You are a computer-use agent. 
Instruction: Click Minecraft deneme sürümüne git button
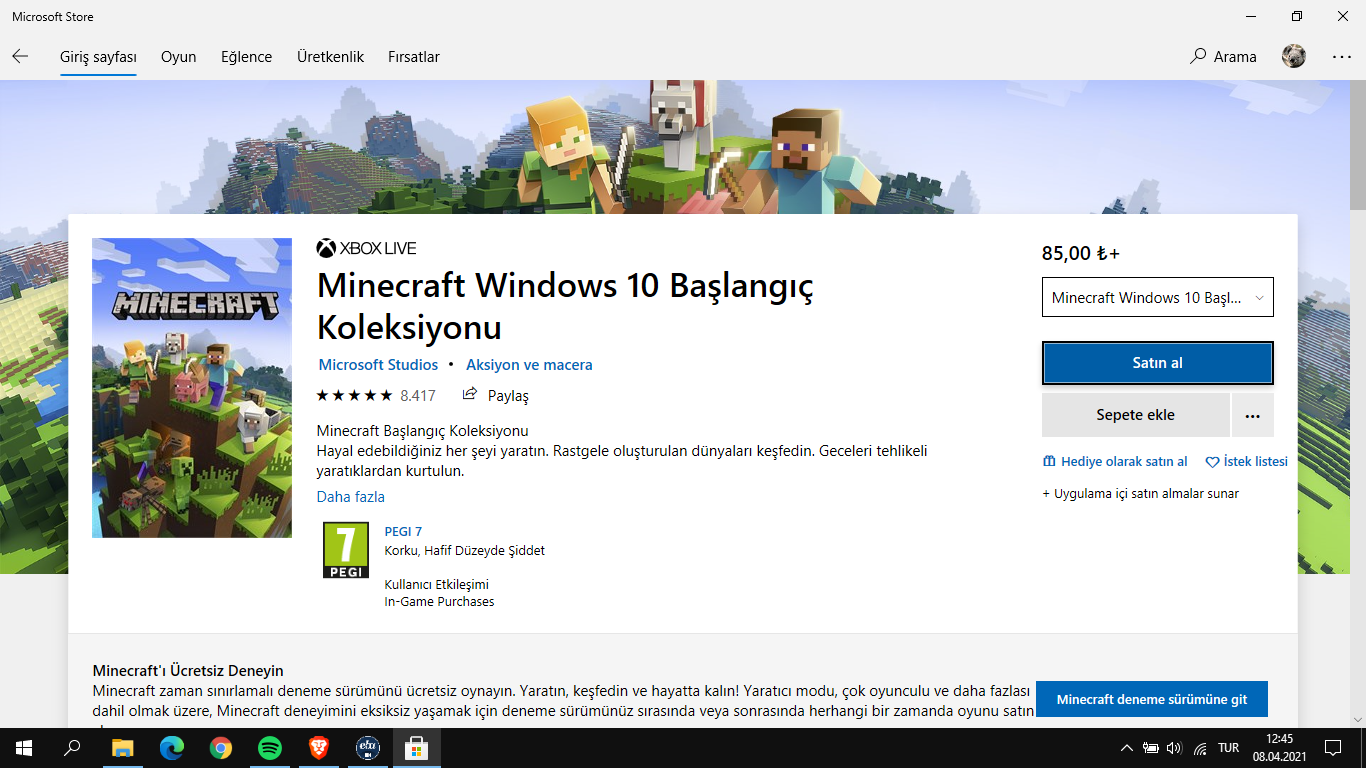(1152, 699)
